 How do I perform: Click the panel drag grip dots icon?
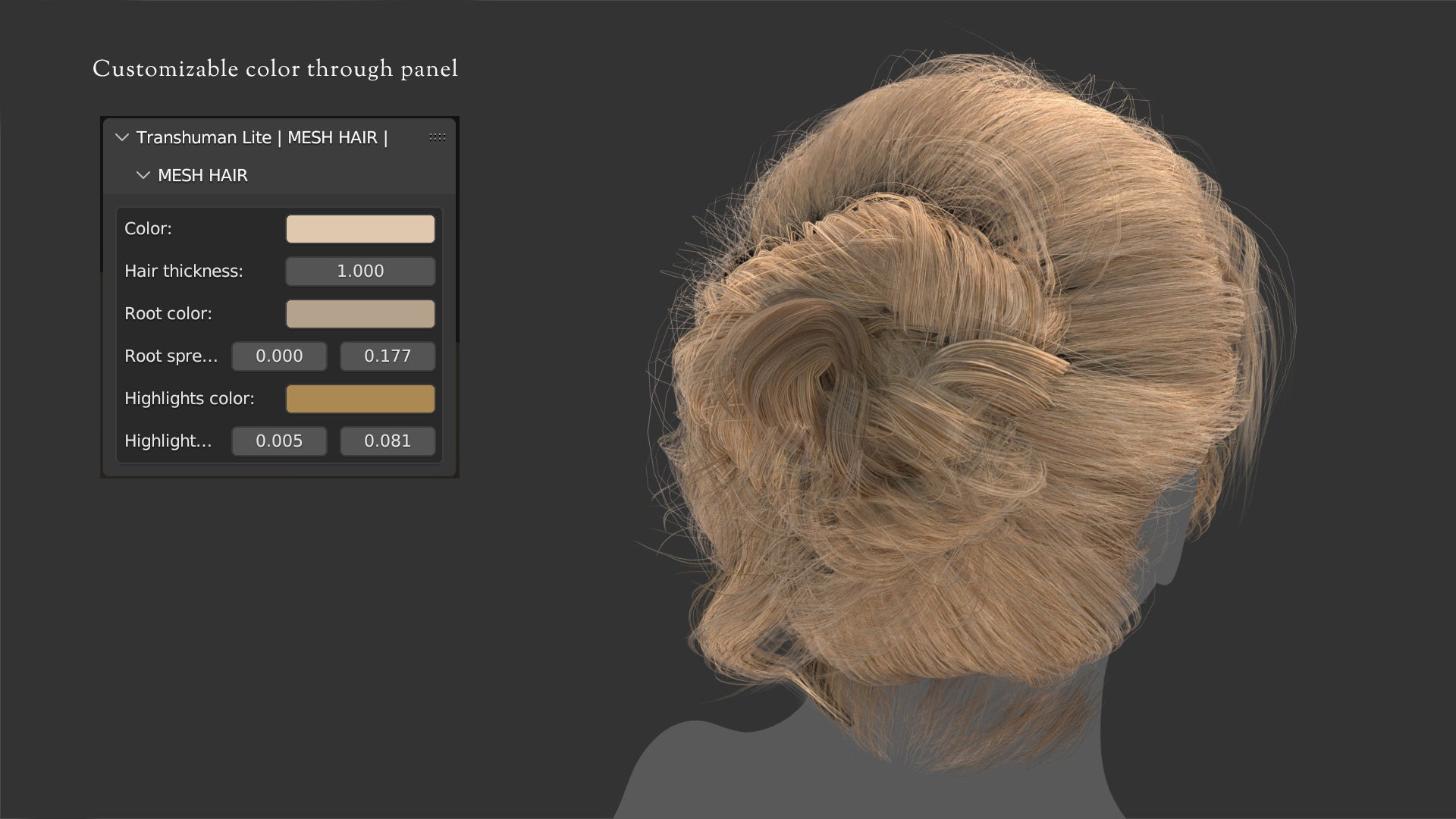(x=438, y=137)
